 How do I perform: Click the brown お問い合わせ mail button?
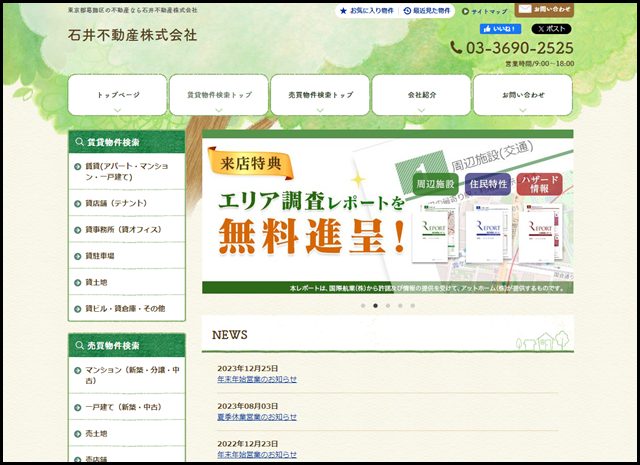[544, 9]
